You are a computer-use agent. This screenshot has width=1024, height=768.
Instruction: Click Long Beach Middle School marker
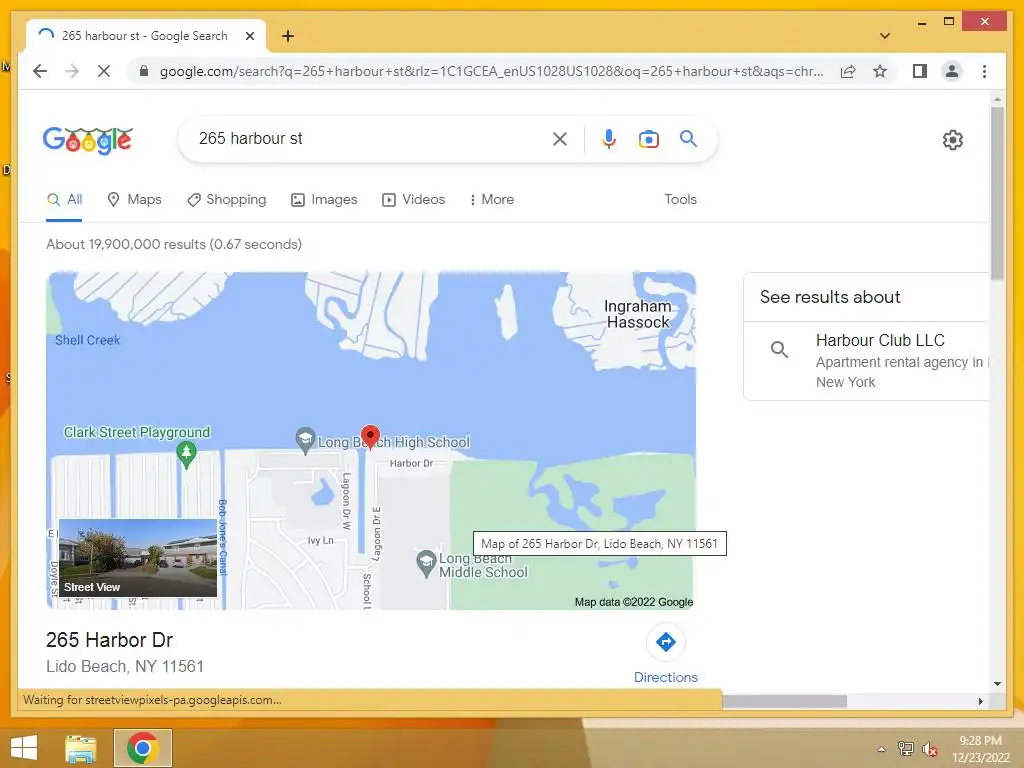click(426, 564)
